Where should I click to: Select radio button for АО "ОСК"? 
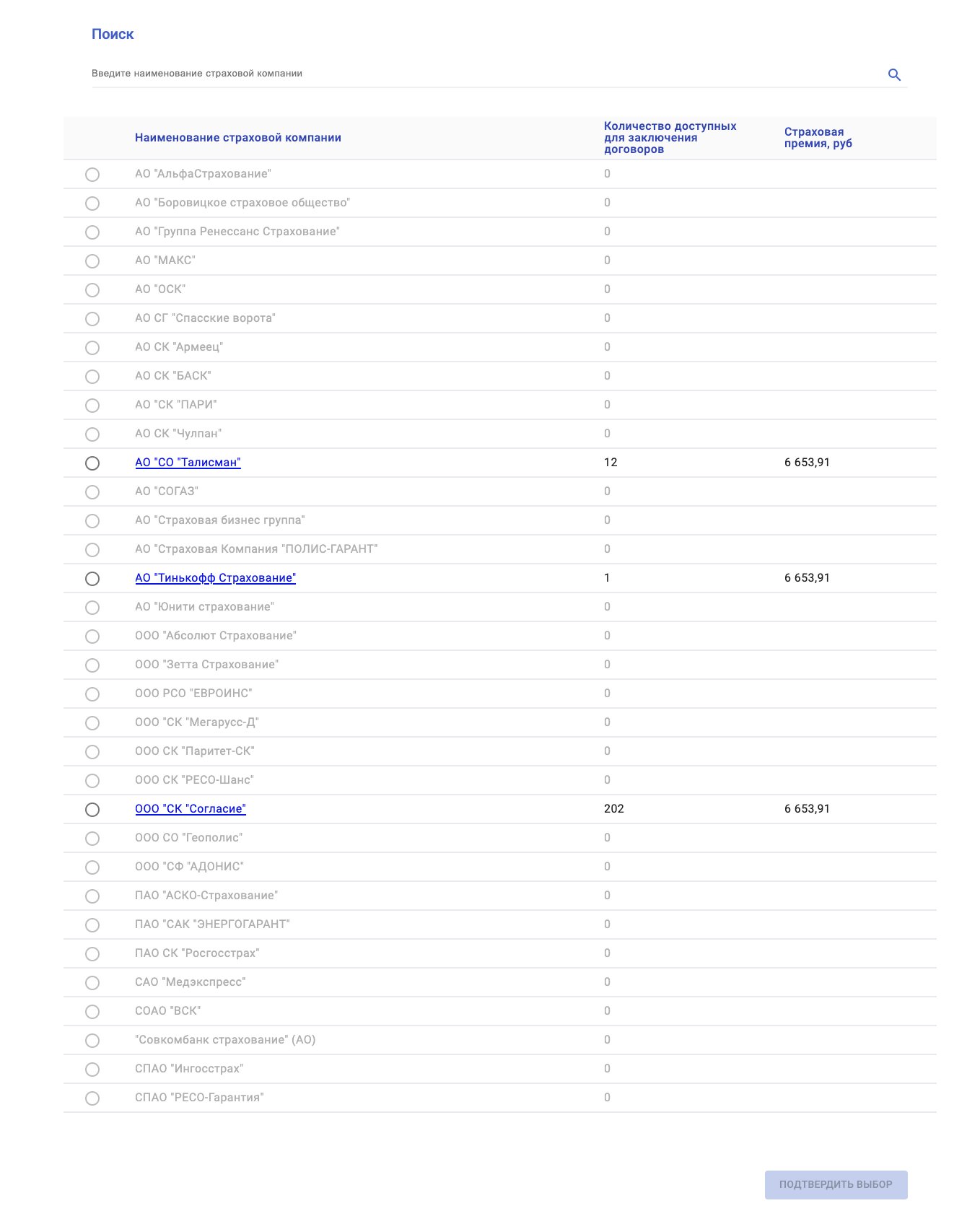coord(92,290)
